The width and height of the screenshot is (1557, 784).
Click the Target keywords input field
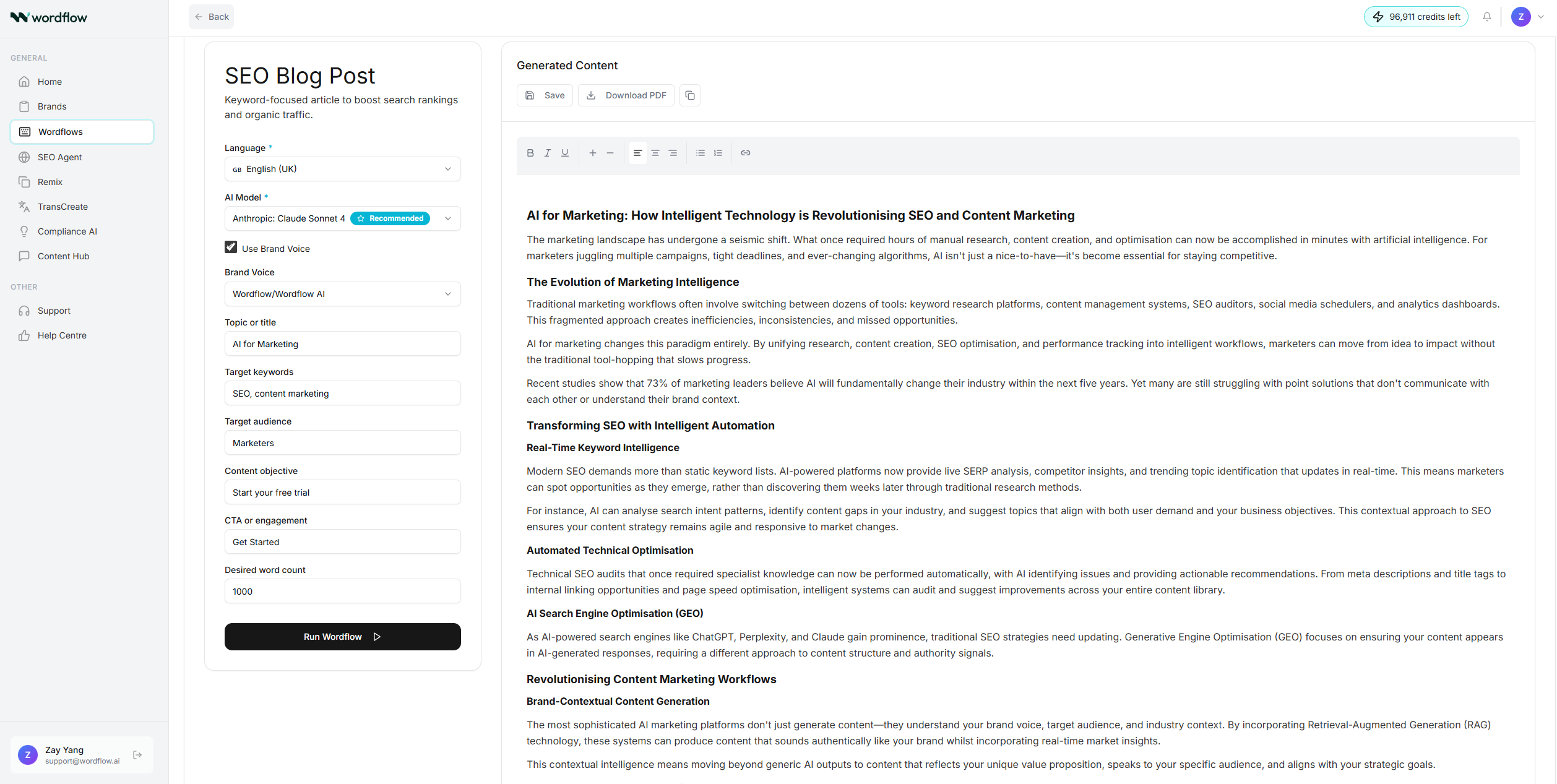pyautogui.click(x=342, y=394)
